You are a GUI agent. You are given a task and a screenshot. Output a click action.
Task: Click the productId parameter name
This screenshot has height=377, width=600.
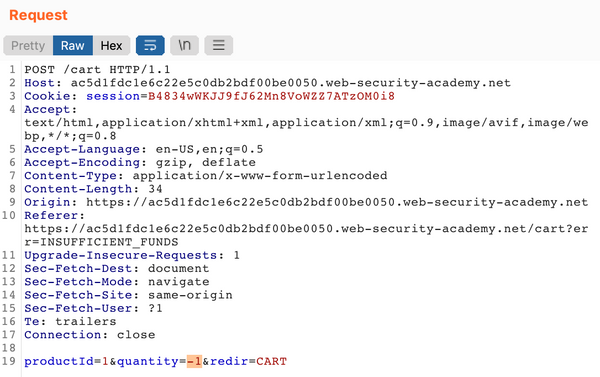[x=59, y=361]
